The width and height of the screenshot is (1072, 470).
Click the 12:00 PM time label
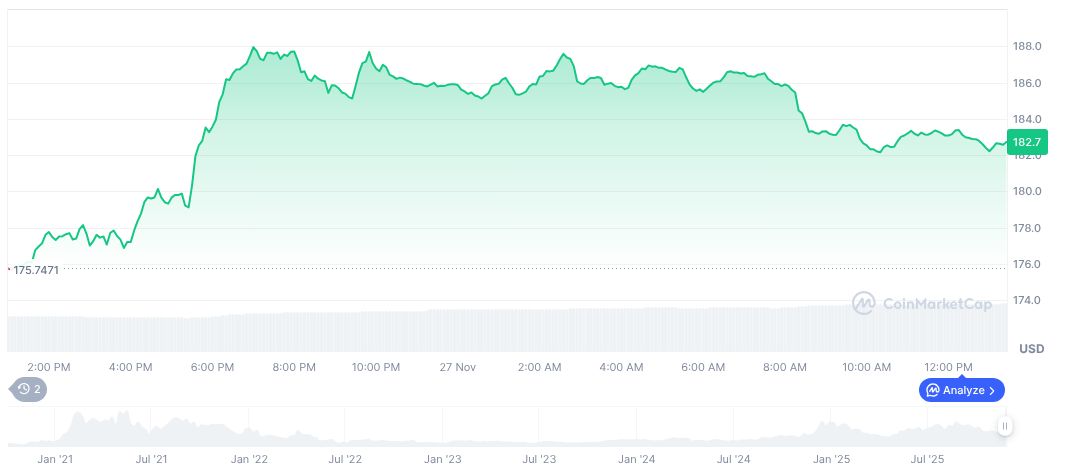948,368
